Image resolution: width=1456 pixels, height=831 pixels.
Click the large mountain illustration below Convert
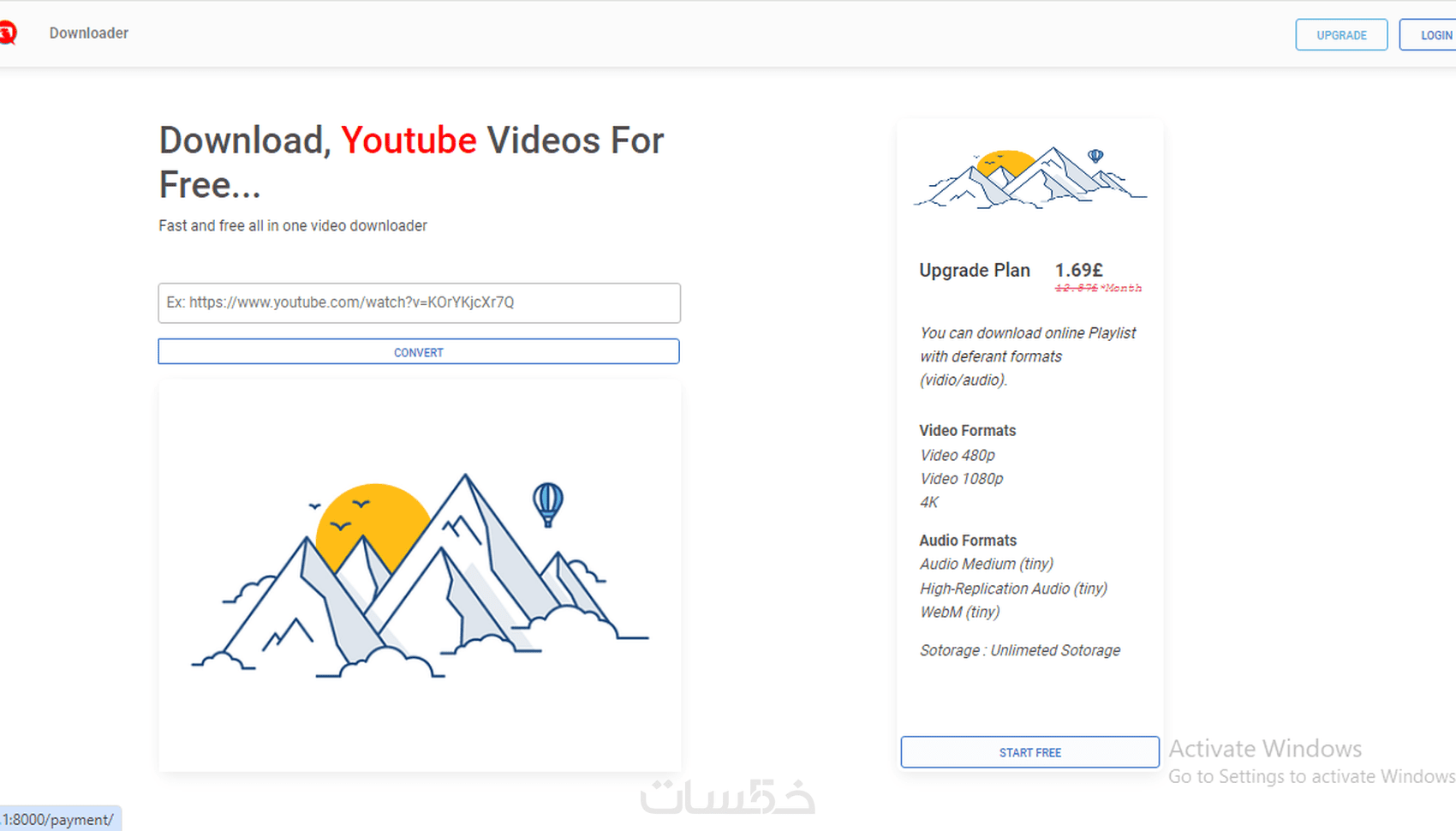click(420, 576)
